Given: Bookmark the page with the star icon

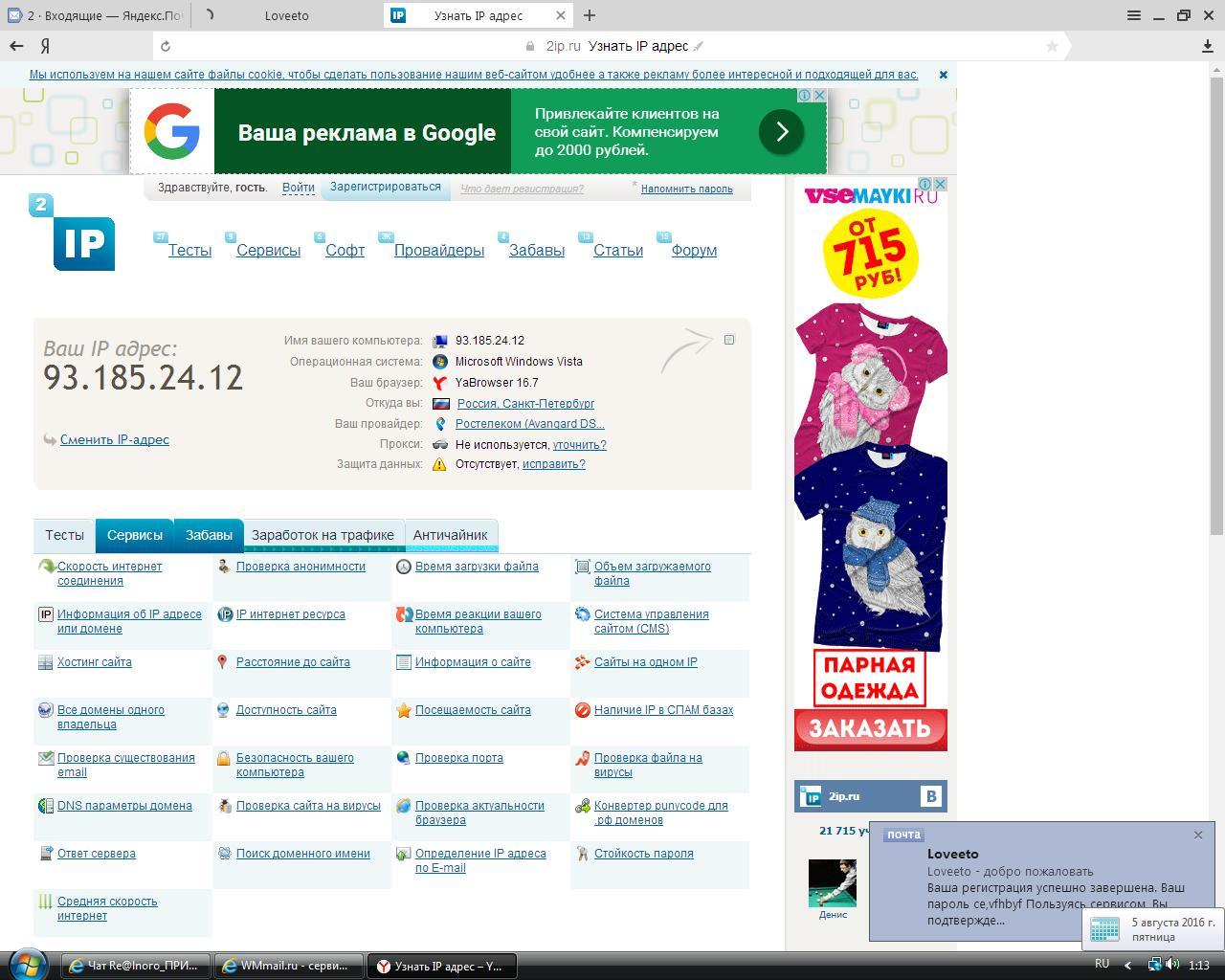Looking at the screenshot, I should 1052,46.
